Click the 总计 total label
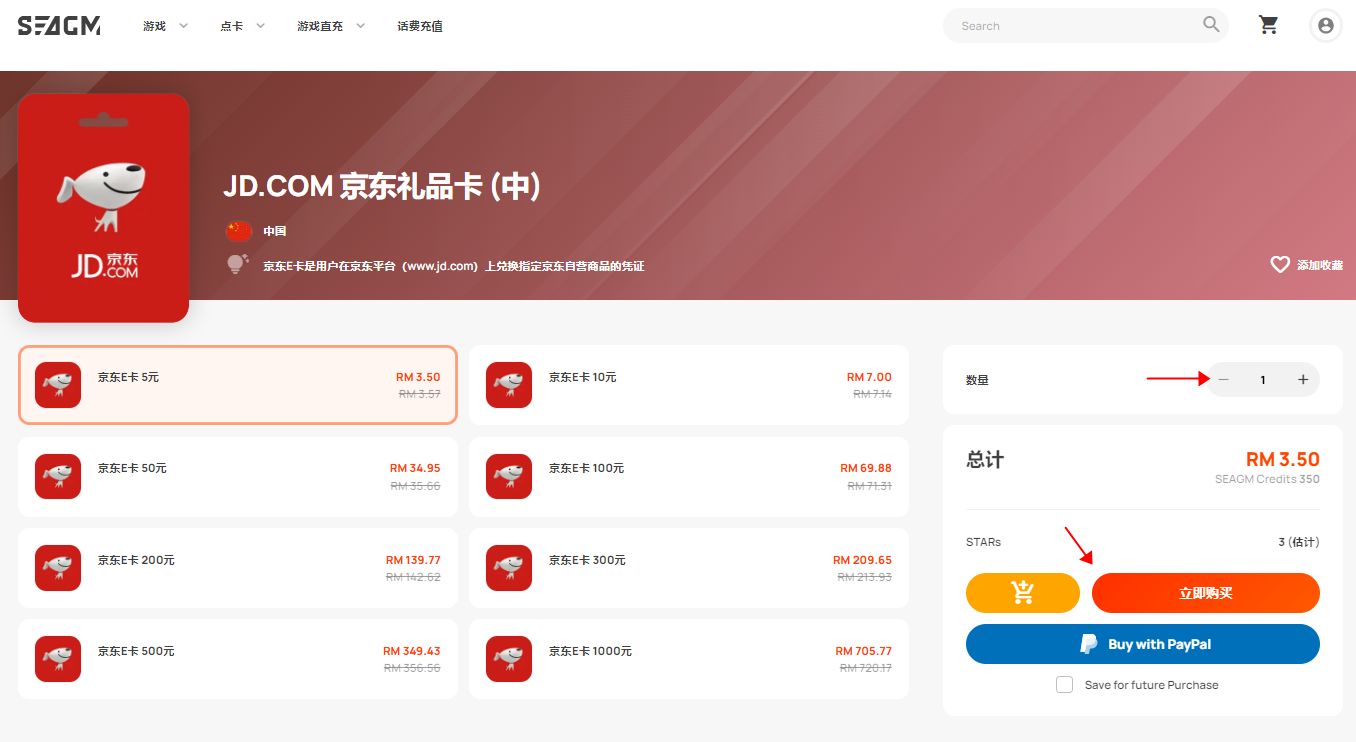The height and width of the screenshot is (742, 1356). 985,460
